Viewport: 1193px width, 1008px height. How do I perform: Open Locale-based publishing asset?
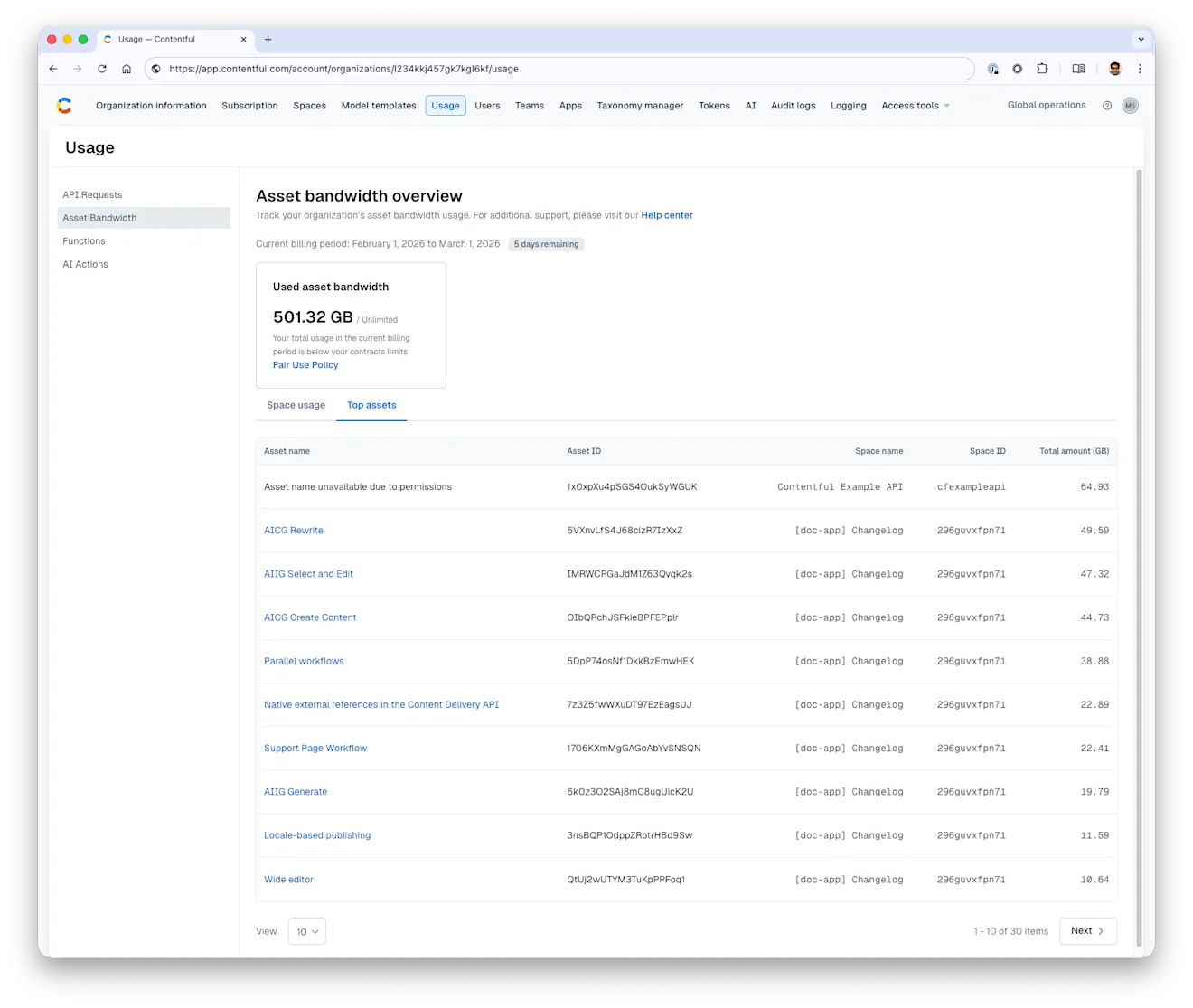tap(317, 835)
